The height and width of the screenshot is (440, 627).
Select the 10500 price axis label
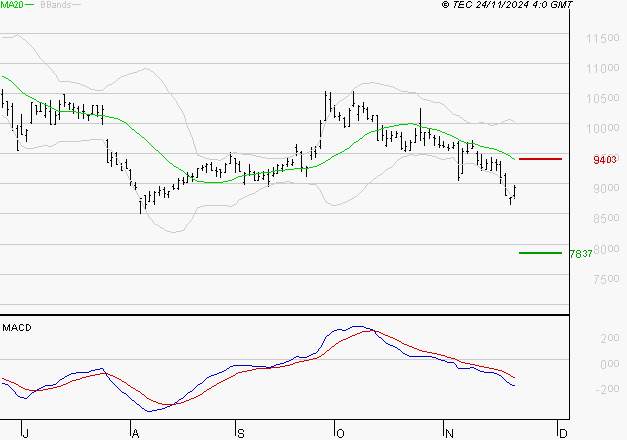[603, 98]
